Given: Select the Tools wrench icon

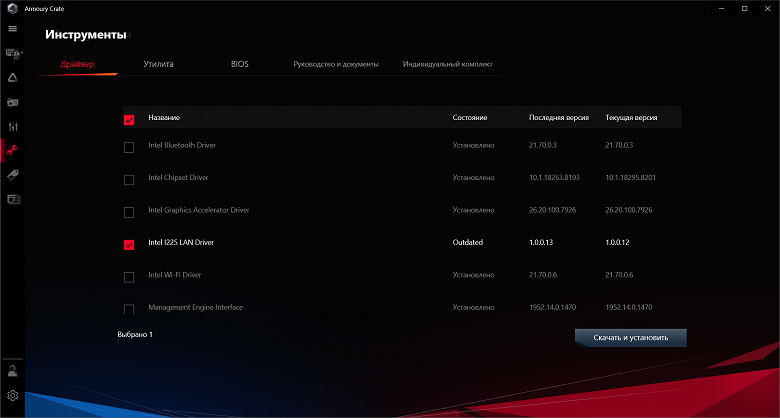Looking at the screenshot, I should (x=13, y=150).
